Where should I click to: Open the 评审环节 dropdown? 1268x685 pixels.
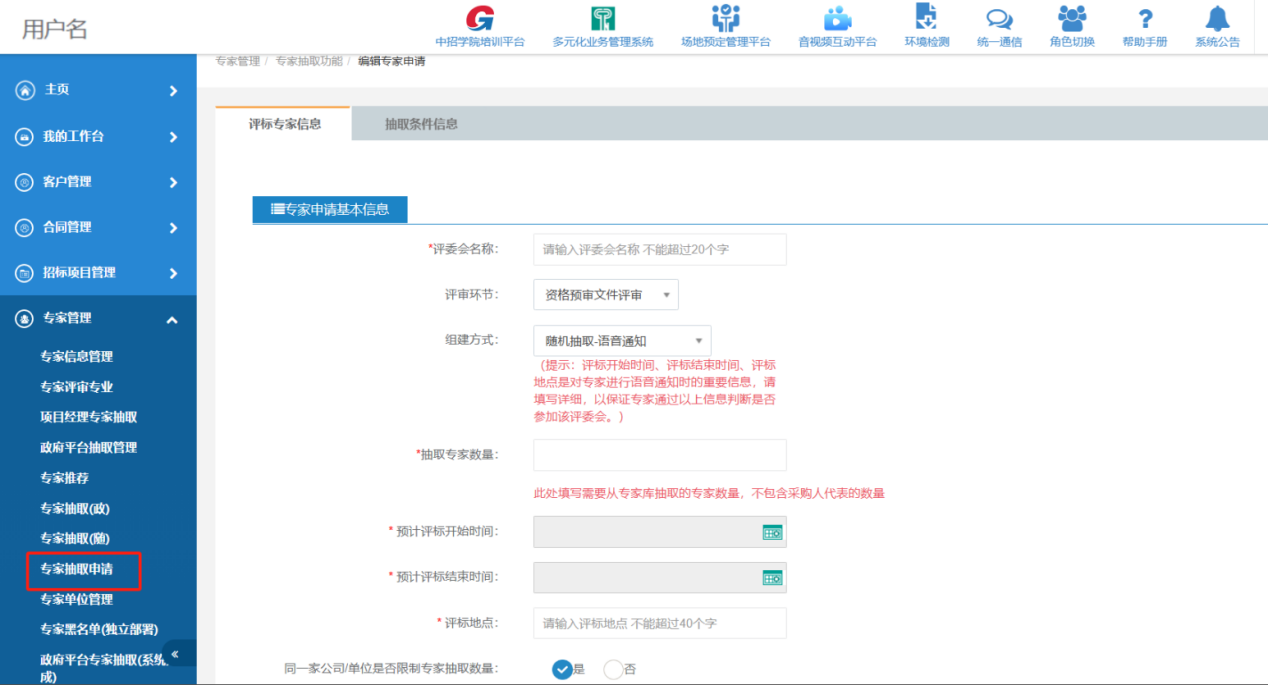click(605, 295)
